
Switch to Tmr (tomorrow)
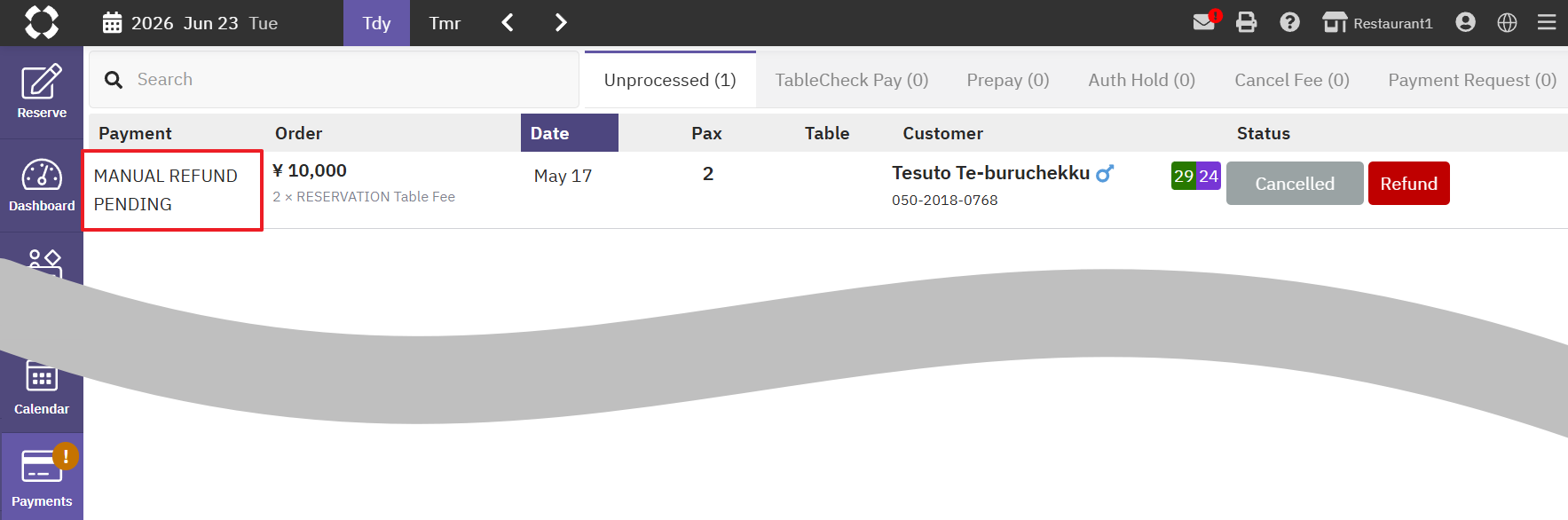pos(445,23)
